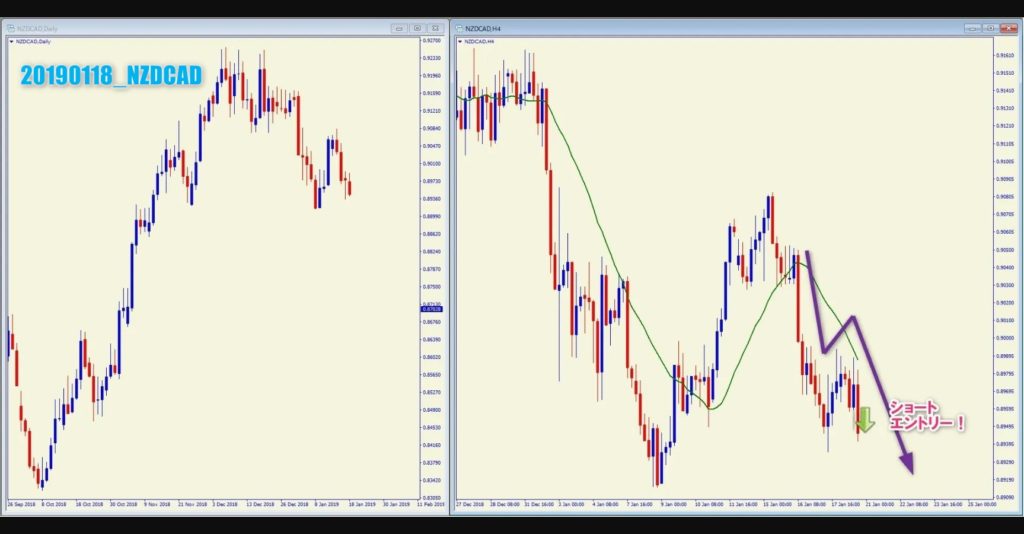Click the purple arrowhead on H4 chart
The image size is (1024, 534).
[x=907, y=462]
